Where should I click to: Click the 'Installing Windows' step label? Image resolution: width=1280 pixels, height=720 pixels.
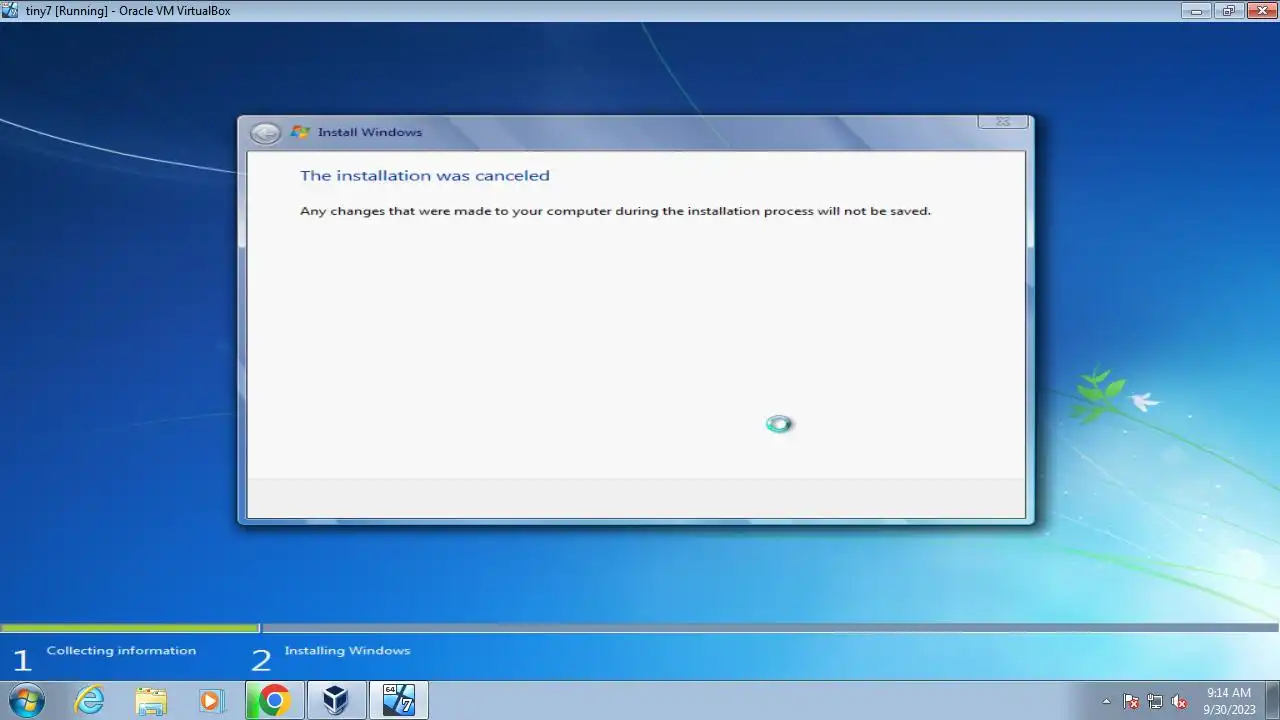pos(347,650)
